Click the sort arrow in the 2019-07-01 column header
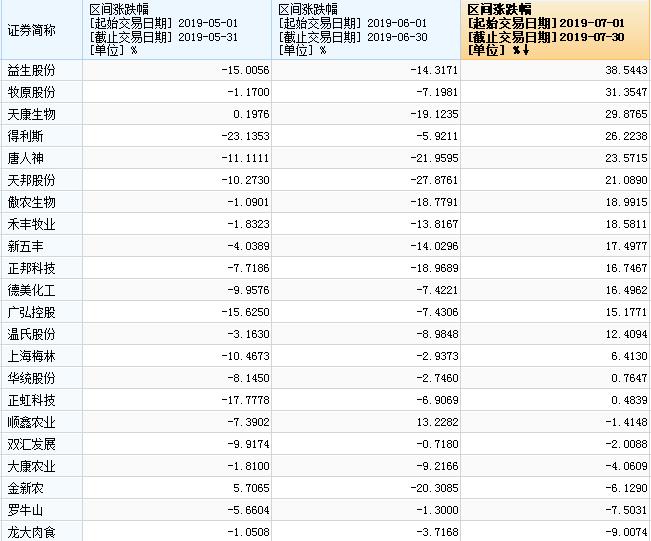This screenshot has height=541, width=651. [526, 50]
